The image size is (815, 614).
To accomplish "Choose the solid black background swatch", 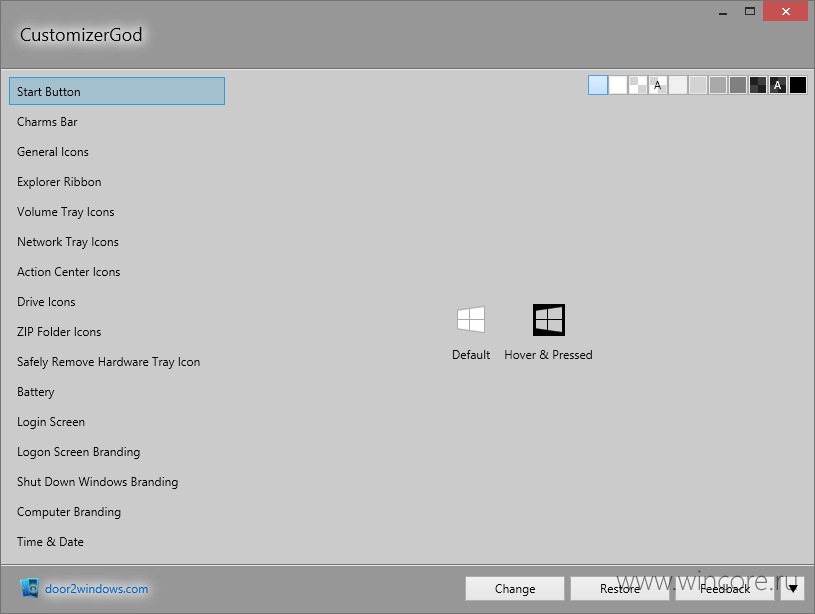I will [x=798, y=85].
